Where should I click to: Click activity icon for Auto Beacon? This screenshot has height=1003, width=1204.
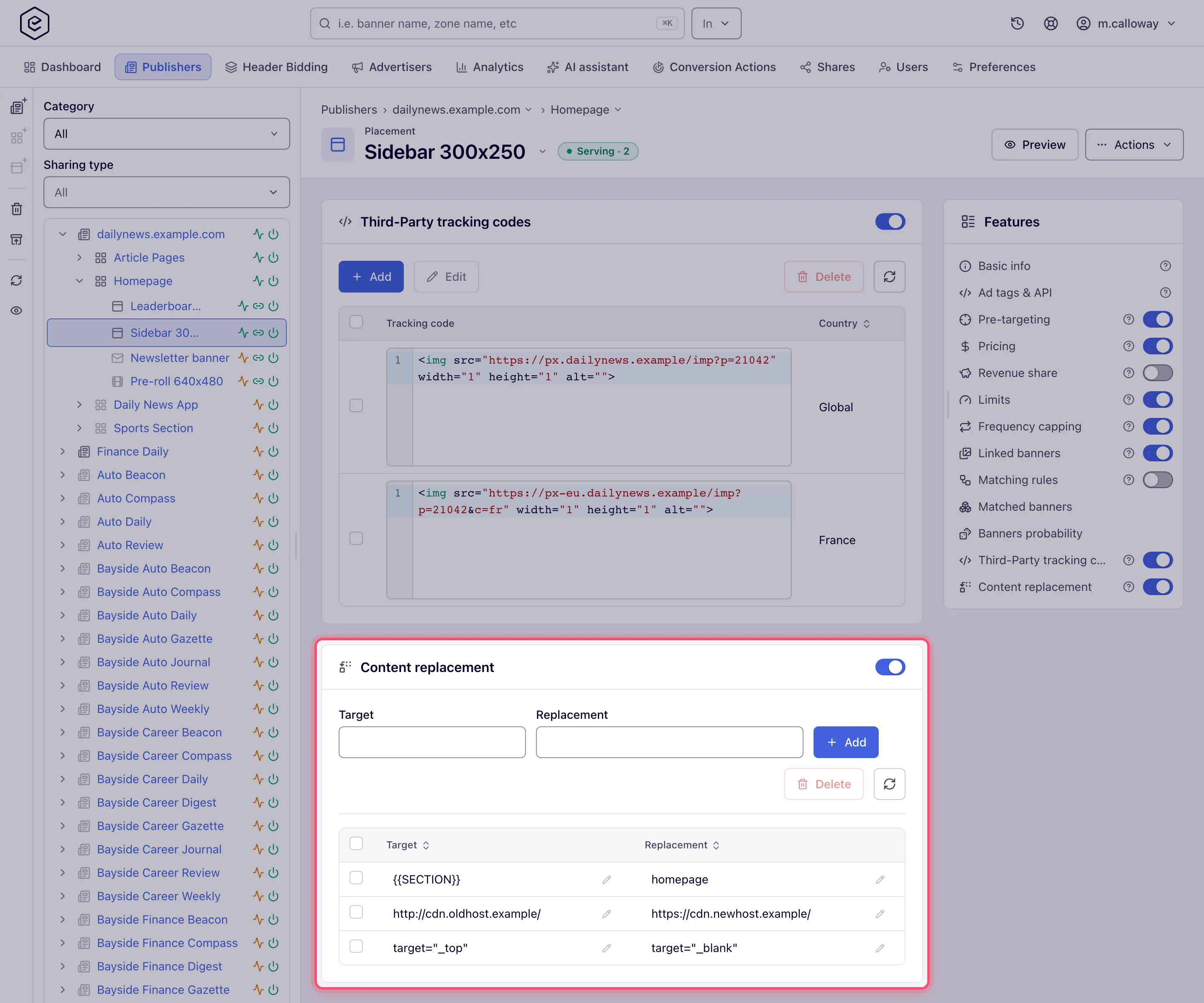[x=259, y=475]
